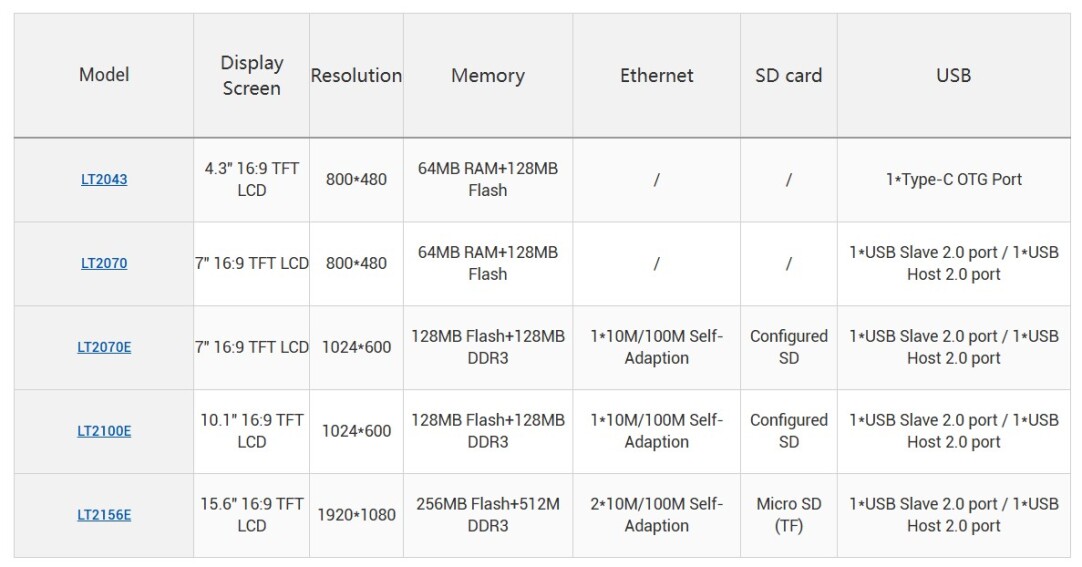Click the Model column header
The width and height of the screenshot is (1082, 567).
(x=104, y=75)
